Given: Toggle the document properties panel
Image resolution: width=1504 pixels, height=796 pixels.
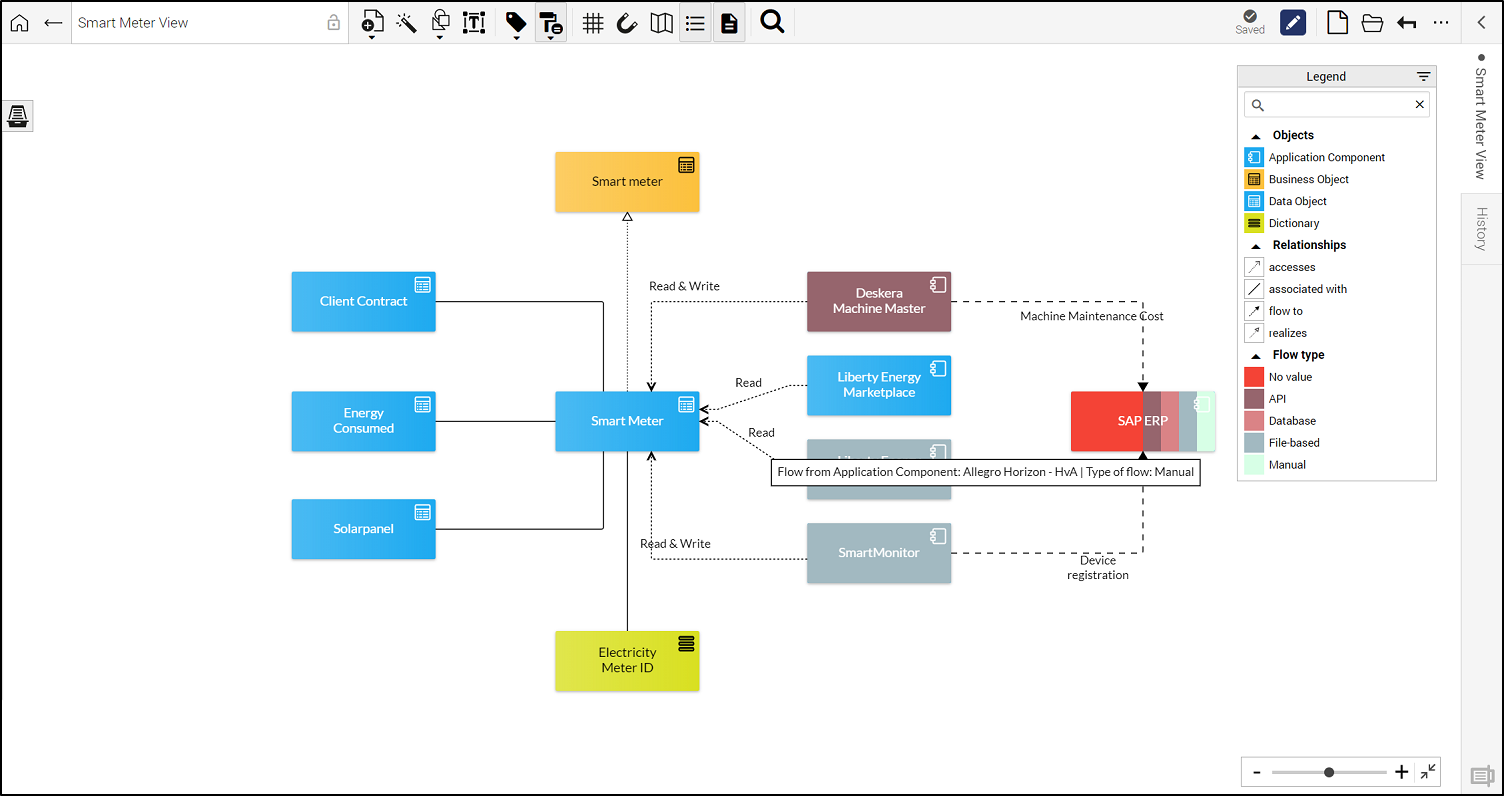Looking at the screenshot, I should [x=729, y=23].
